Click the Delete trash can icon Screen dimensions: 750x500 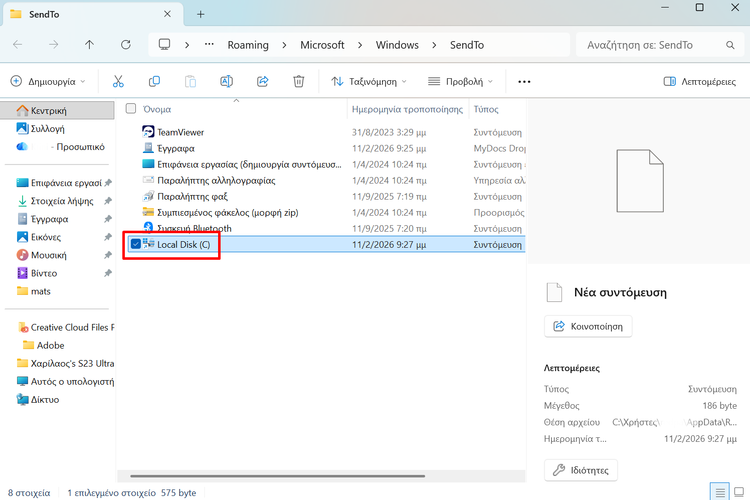click(x=298, y=81)
